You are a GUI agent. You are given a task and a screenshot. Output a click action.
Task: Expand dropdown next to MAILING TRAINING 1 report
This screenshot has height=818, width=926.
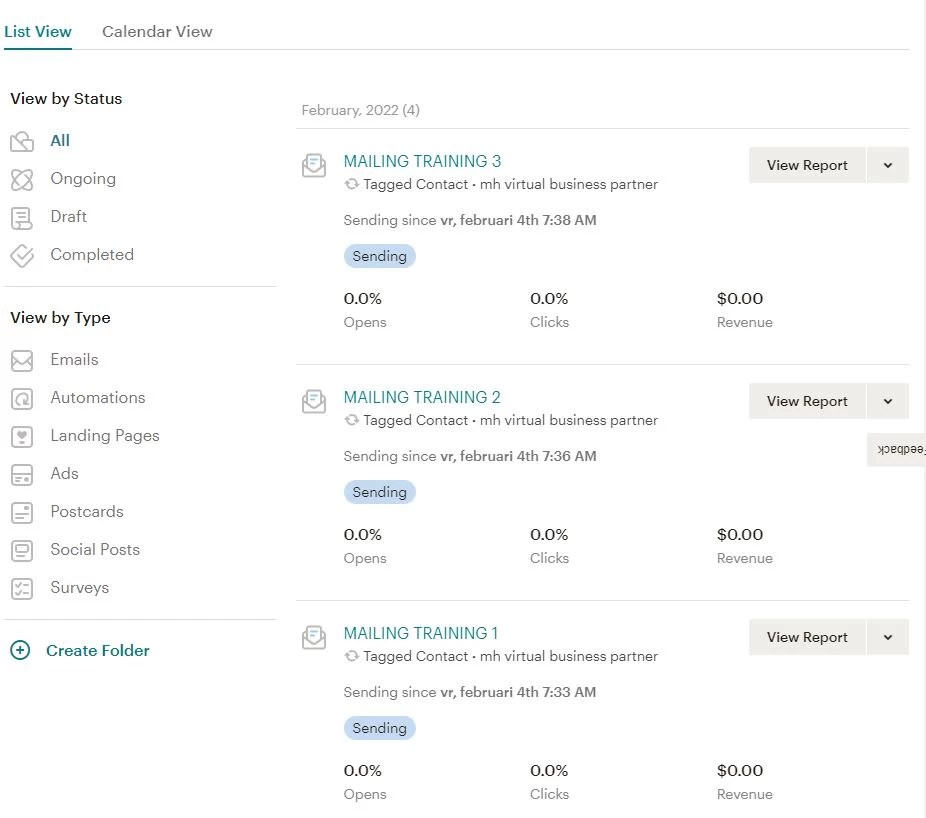coord(887,637)
